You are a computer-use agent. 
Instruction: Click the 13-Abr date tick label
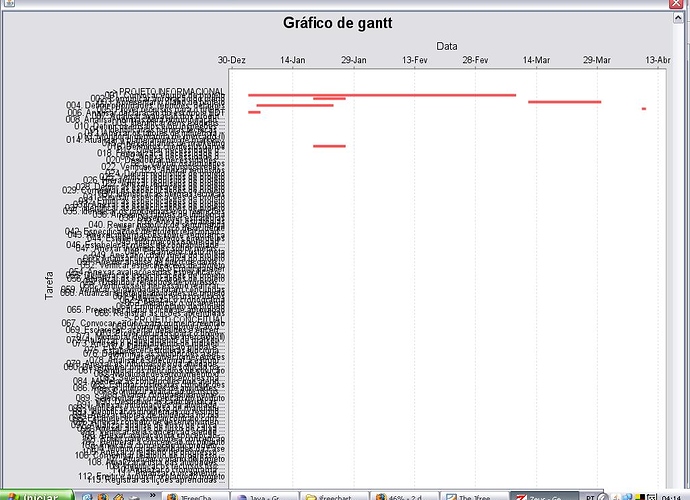[658, 60]
